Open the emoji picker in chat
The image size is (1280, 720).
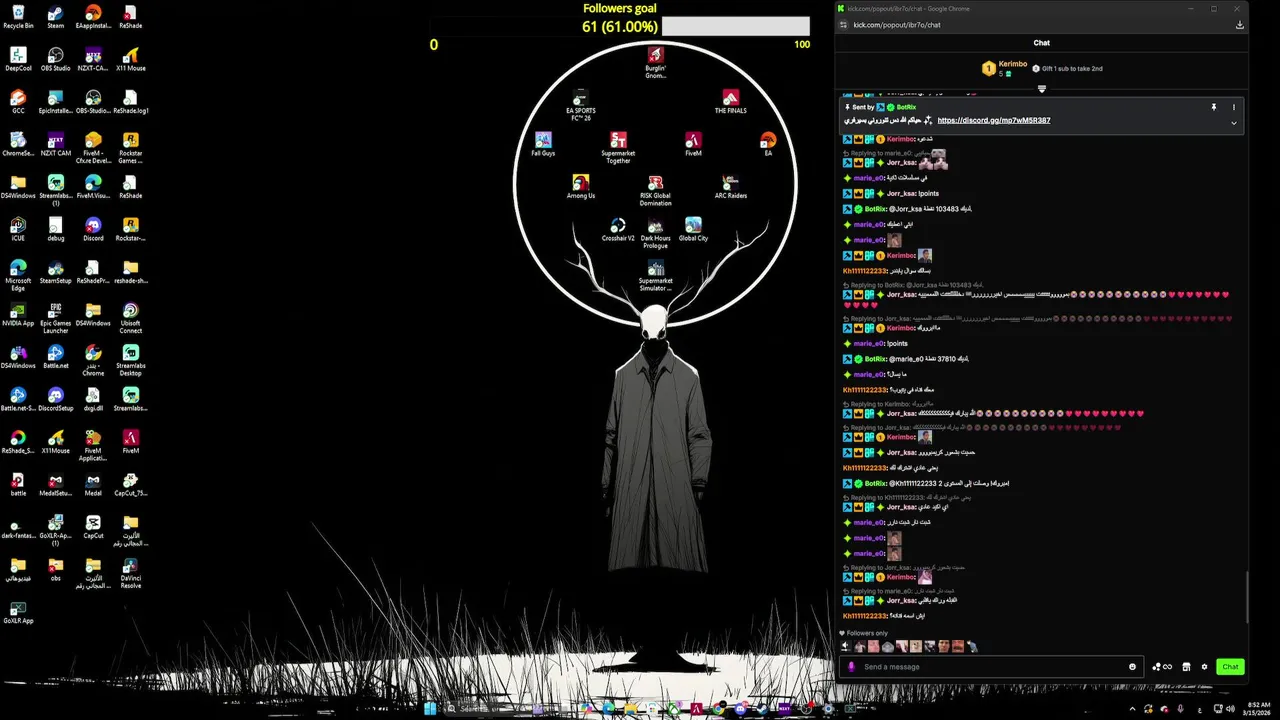pyautogui.click(x=1132, y=667)
